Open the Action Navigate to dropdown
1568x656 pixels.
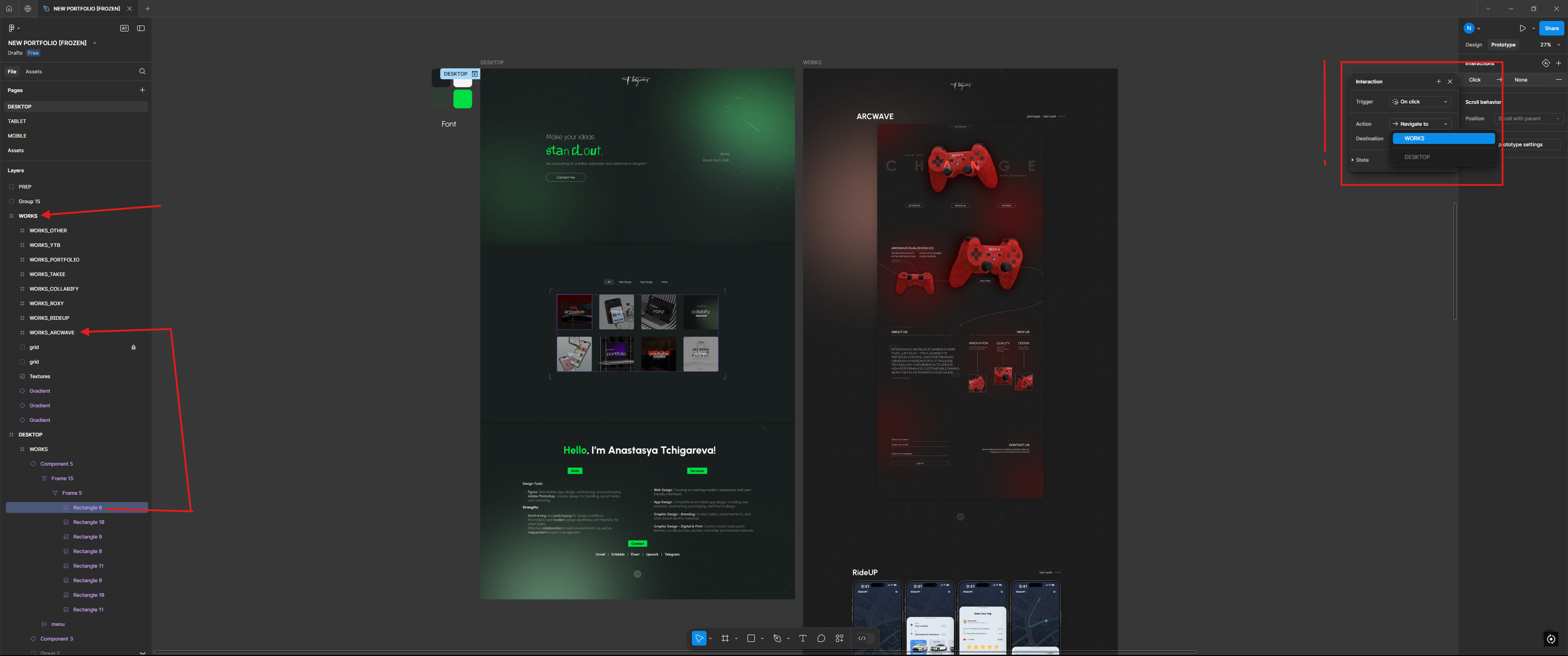(x=1420, y=124)
